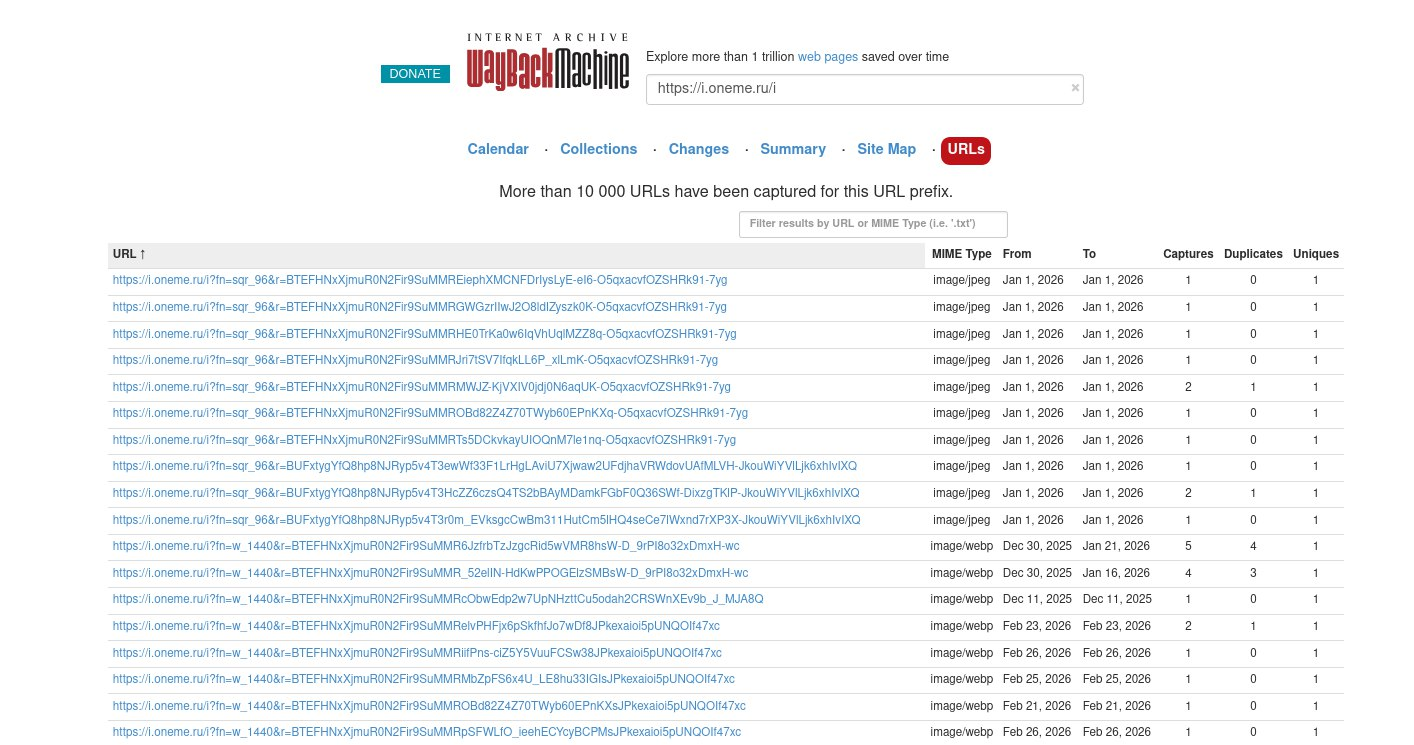Open the URL link containing 'R6JzfrbTzJzgc'

pyautogui.click(x=426, y=546)
